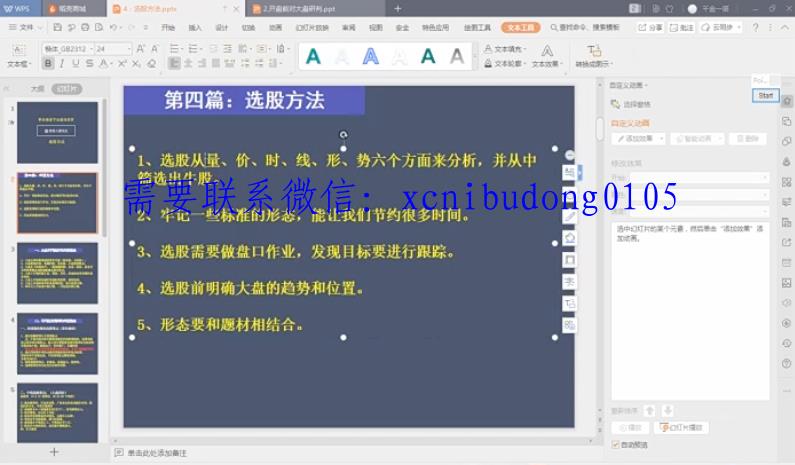Toggle the auto preview (自动预览) checkbox

[615, 444]
